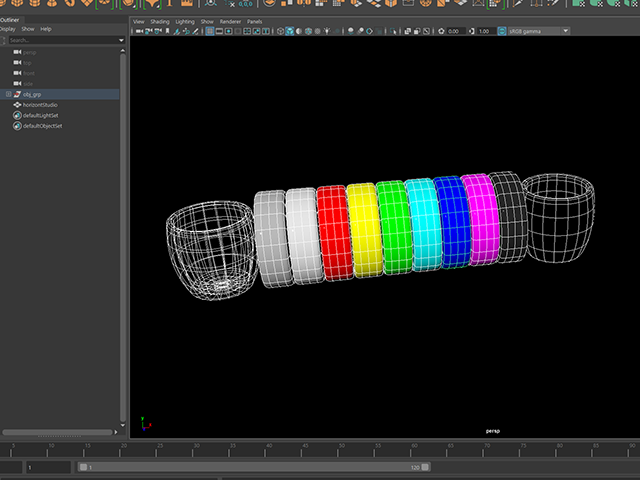Open the Outliner search filter dropdown arrow
Viewport: 640px width, 480px height.
coord(121,40)
